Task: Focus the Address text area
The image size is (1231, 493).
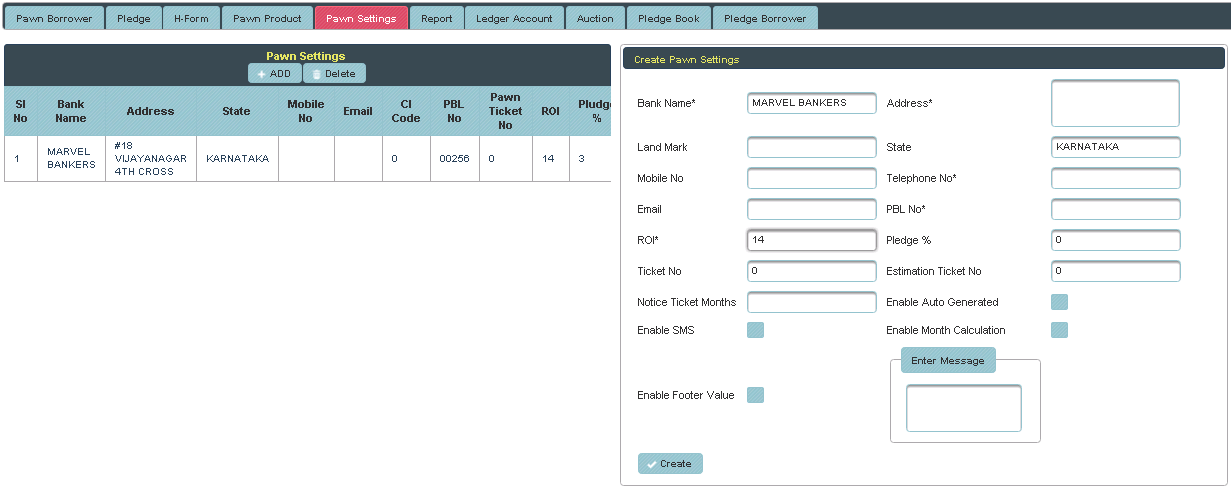Action: 1115,103
